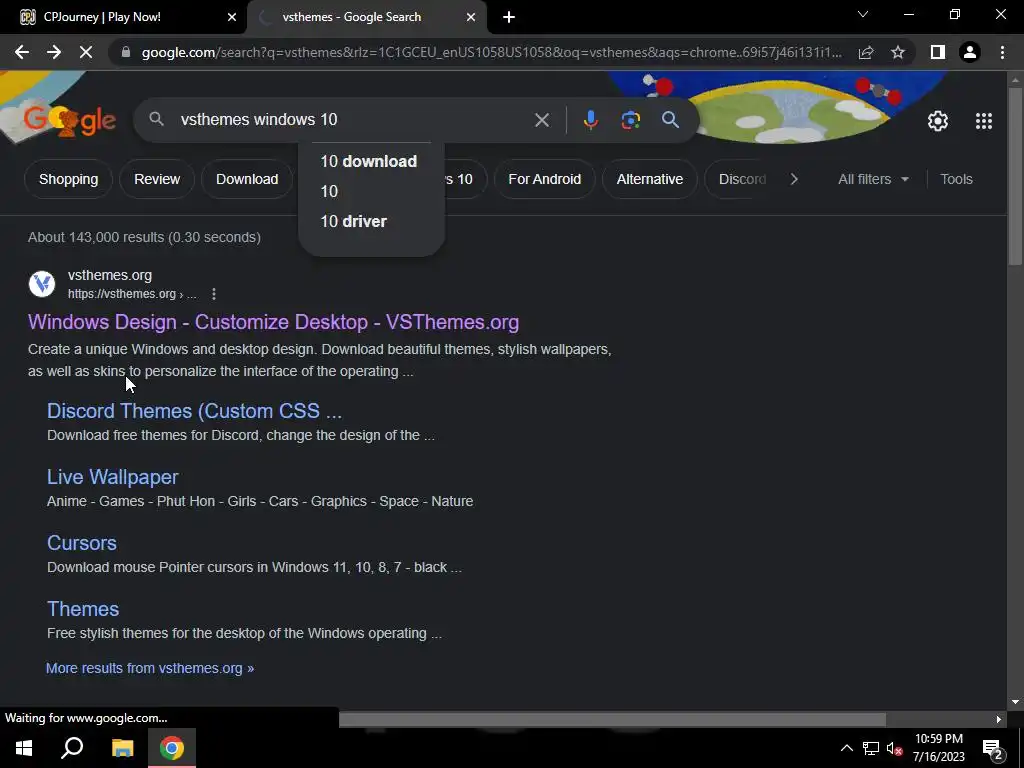Click the address bar URL
This screenshot has height=768, width=1024.
491,52
